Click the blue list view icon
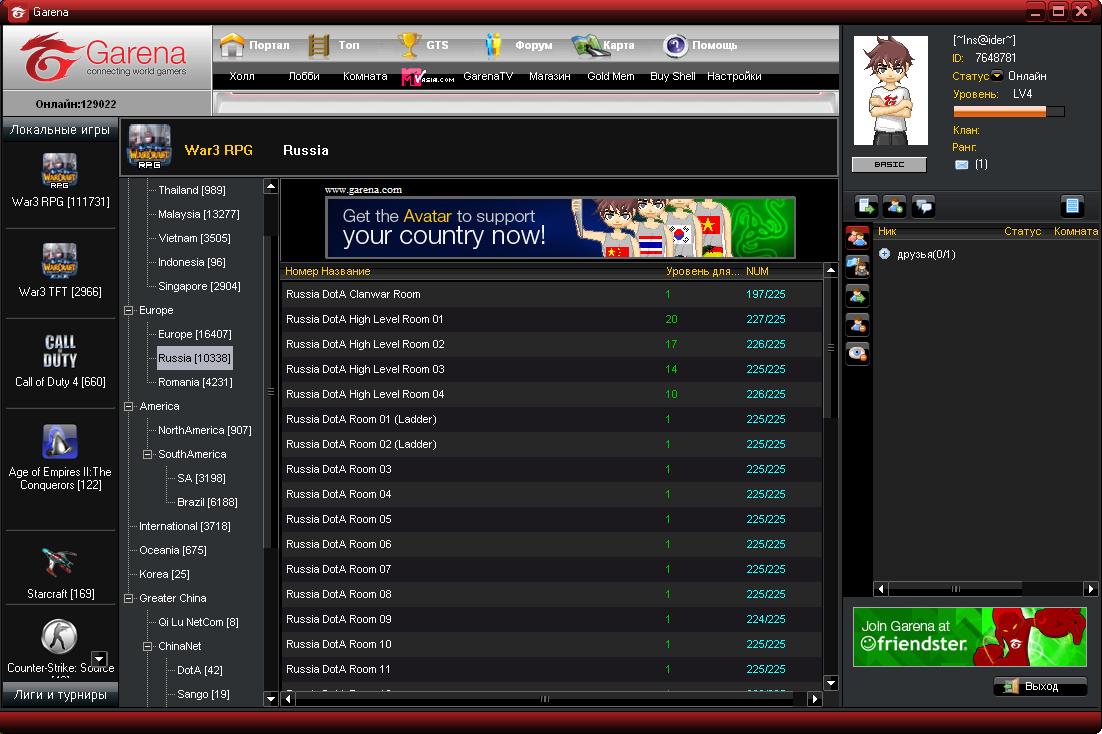The width and height of the screenshot is (1102, 734). click(x=1072, y=205)
